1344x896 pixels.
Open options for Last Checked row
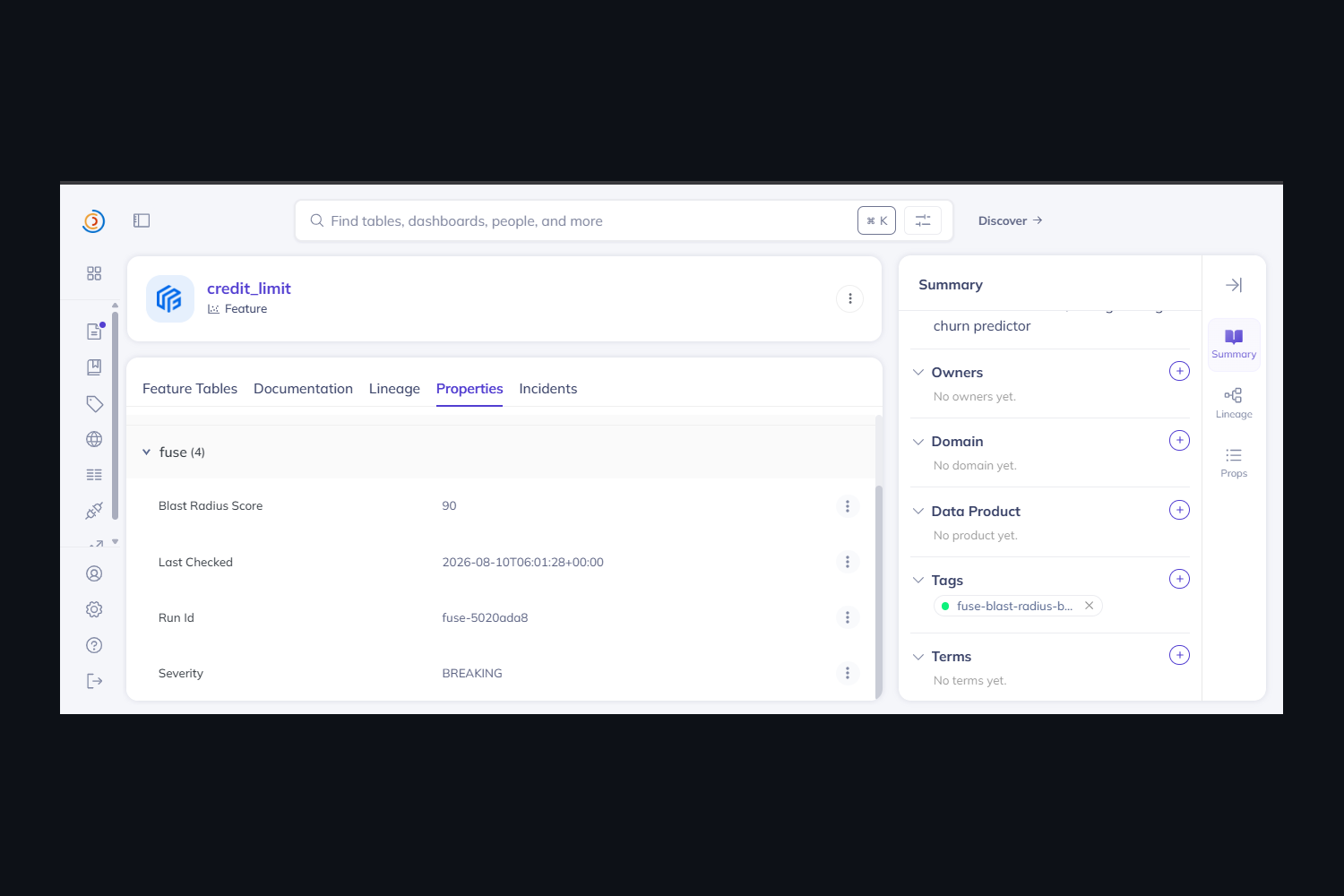(x=848, y=562)
